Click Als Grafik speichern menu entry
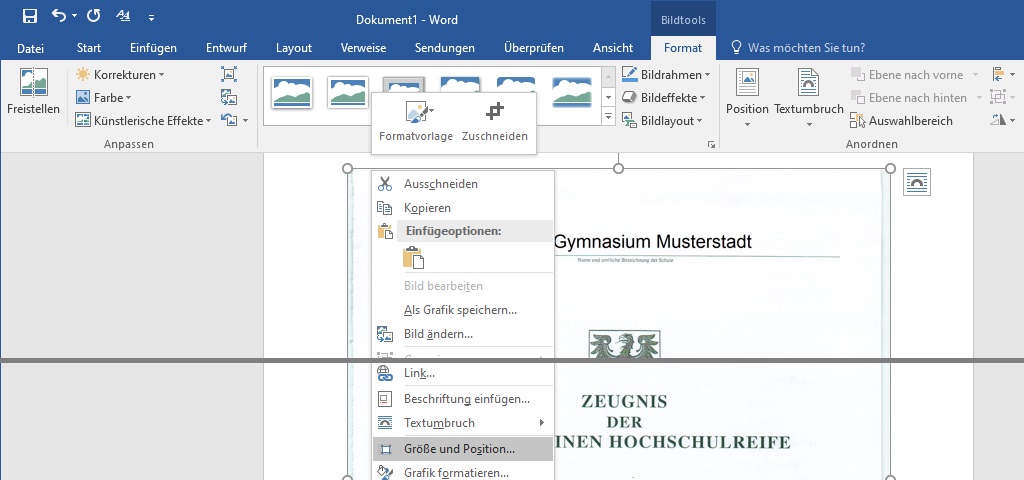1024x480 pixels. [460, 310]
